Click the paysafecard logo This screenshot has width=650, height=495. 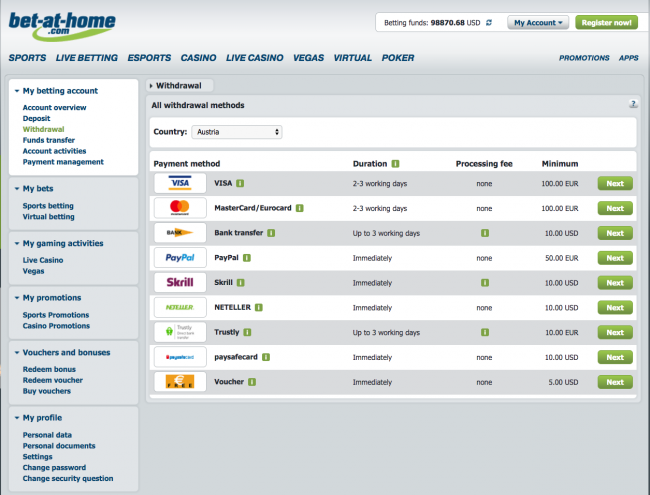point(180,357)
